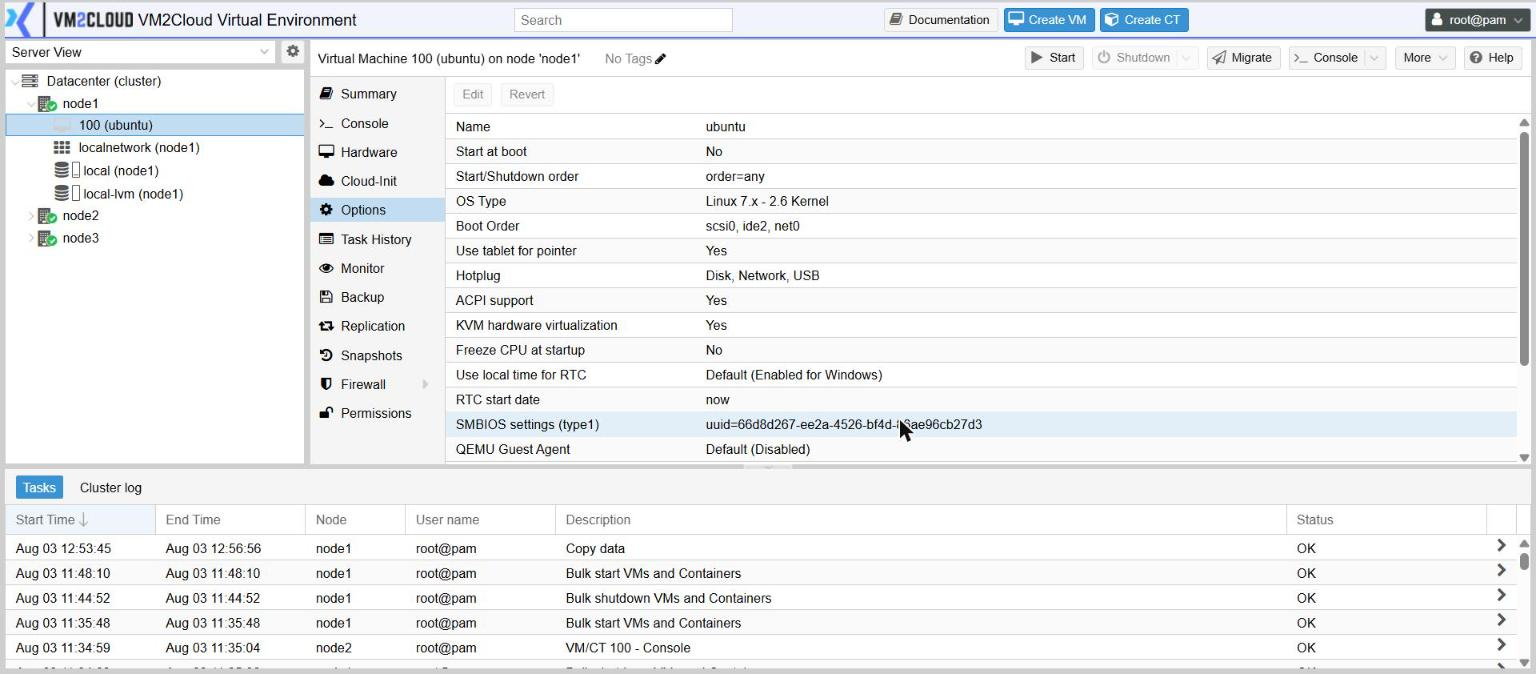Screen dimensions: 1536x674
Task: Click the Status column header
Action: [x=1386, y=519]
